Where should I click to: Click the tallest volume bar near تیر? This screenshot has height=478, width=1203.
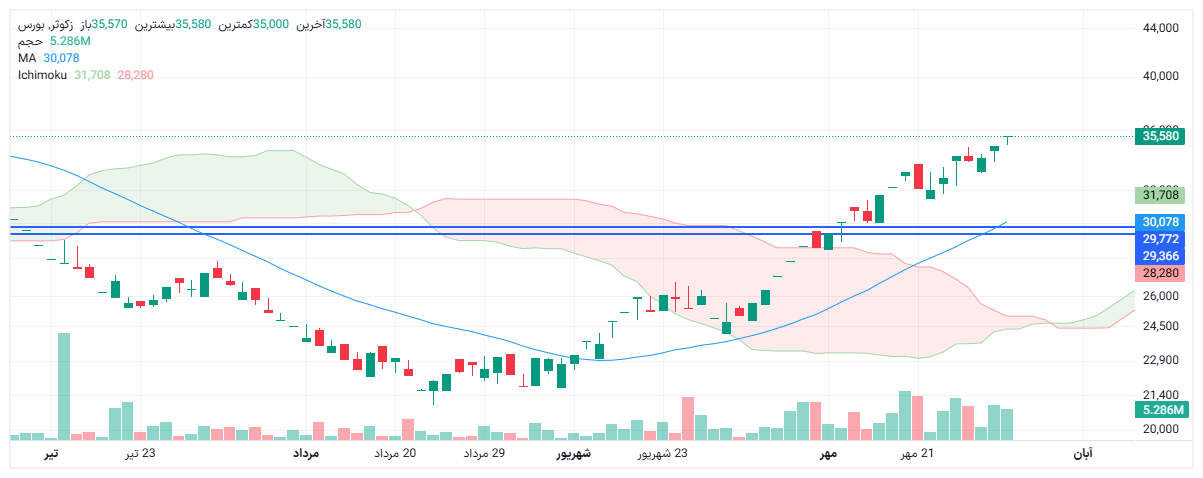pos(64,386)
